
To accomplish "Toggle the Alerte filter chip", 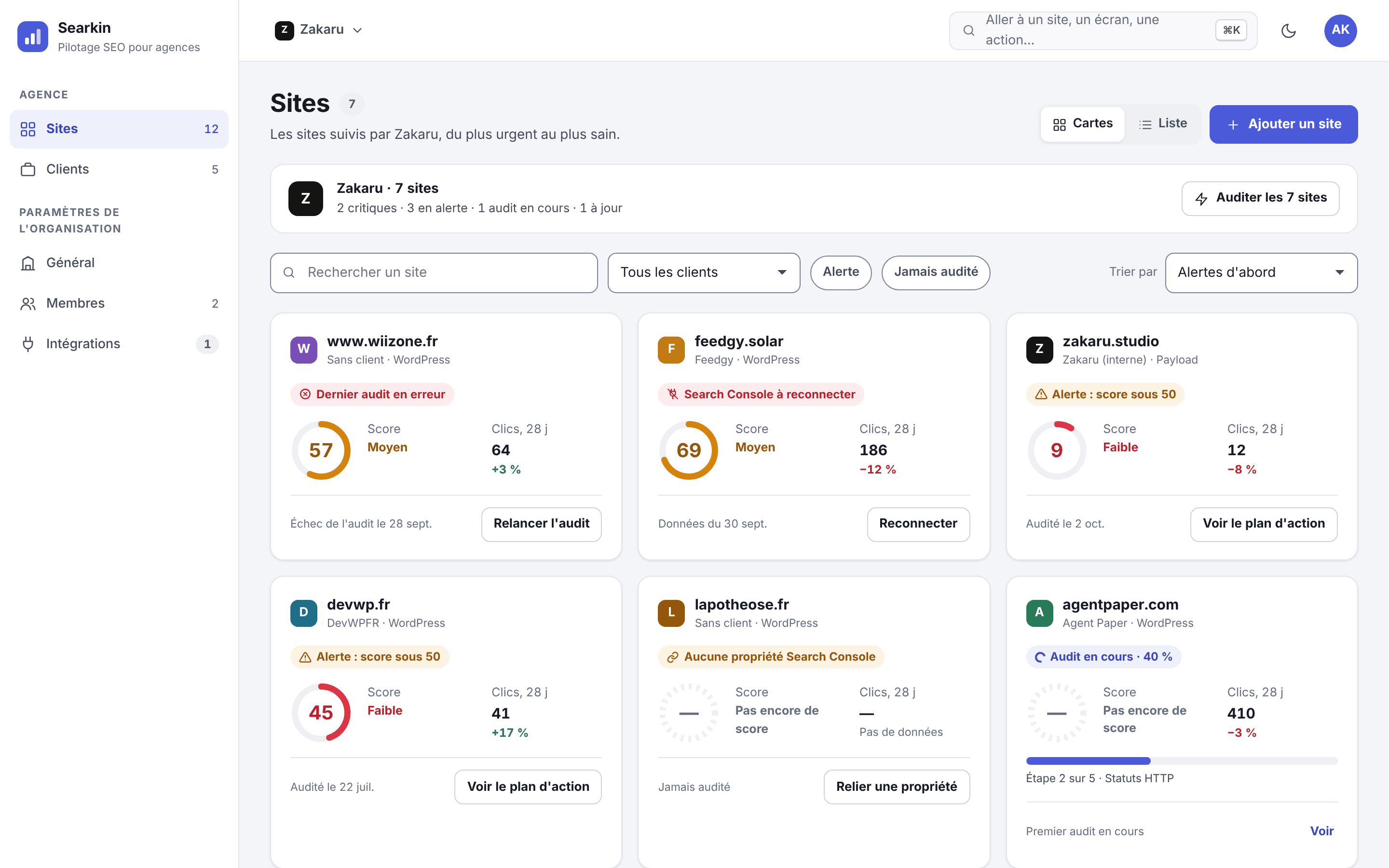I will [x=841, y=272].
